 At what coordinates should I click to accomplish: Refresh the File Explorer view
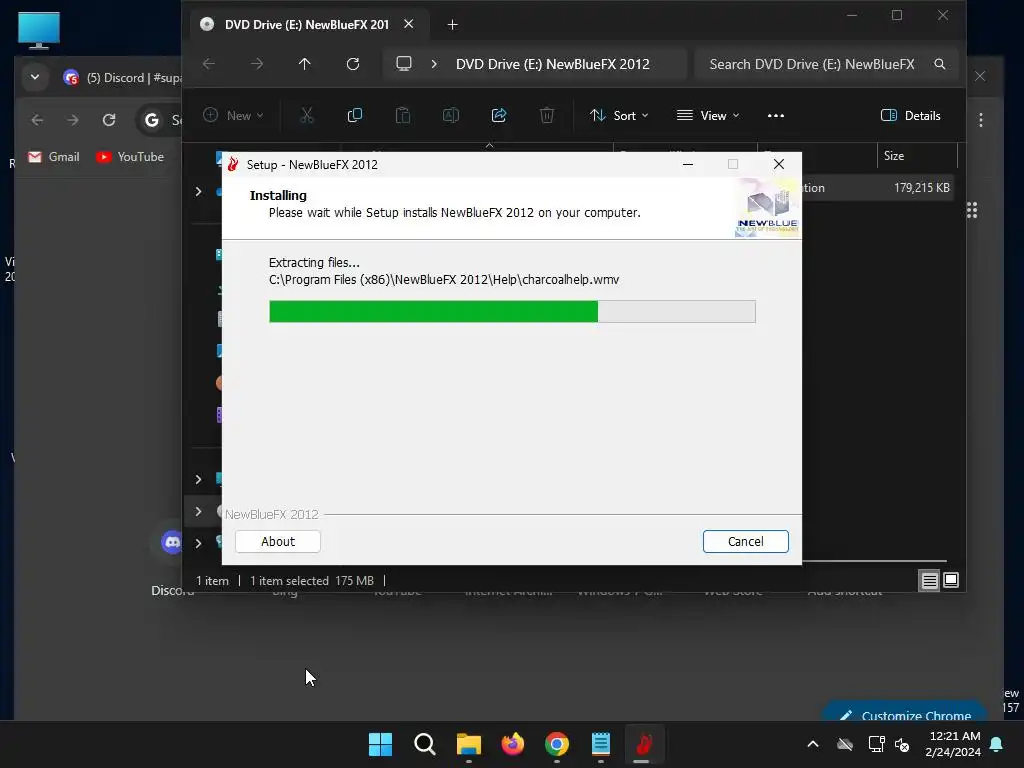tap(353, 64)
